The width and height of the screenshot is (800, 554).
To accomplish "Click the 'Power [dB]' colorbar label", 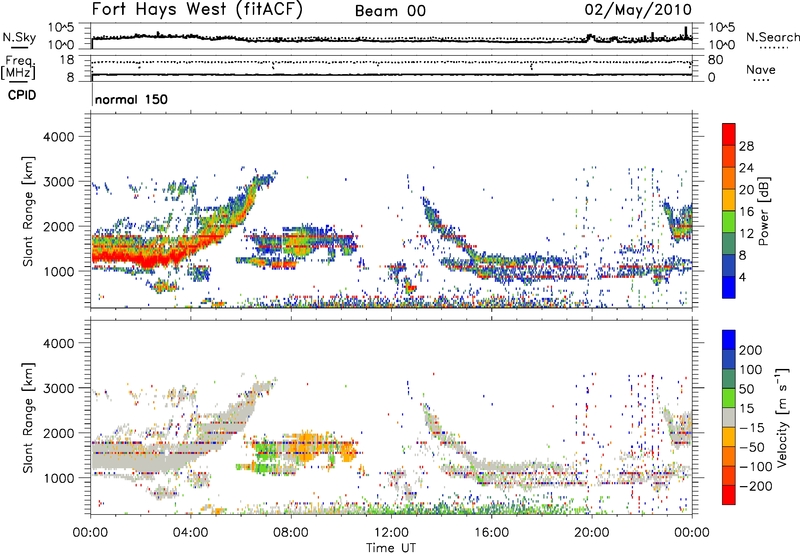I will [764, 211].
